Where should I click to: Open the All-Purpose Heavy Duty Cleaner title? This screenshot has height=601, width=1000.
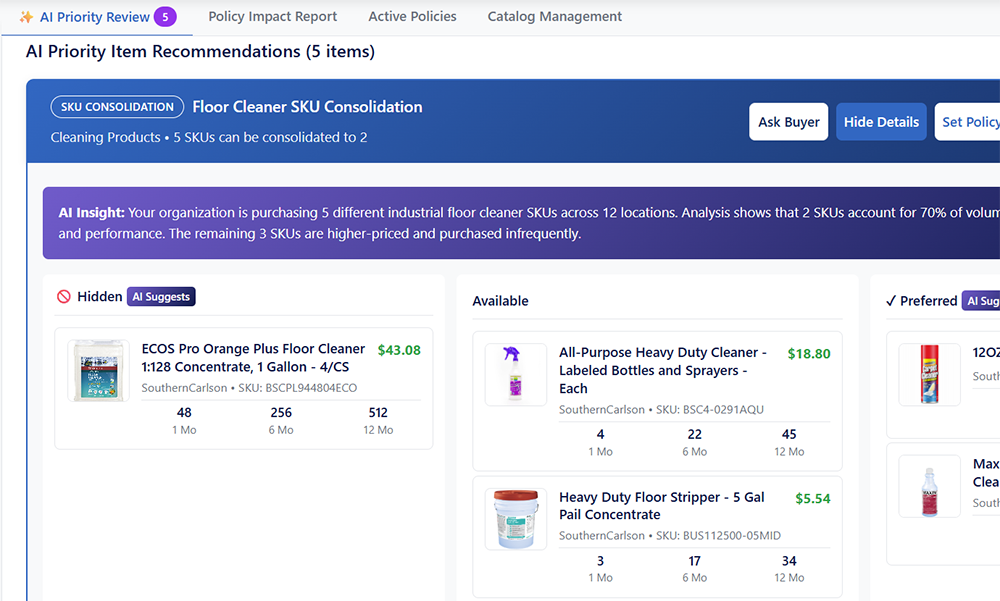coord(662,370)
